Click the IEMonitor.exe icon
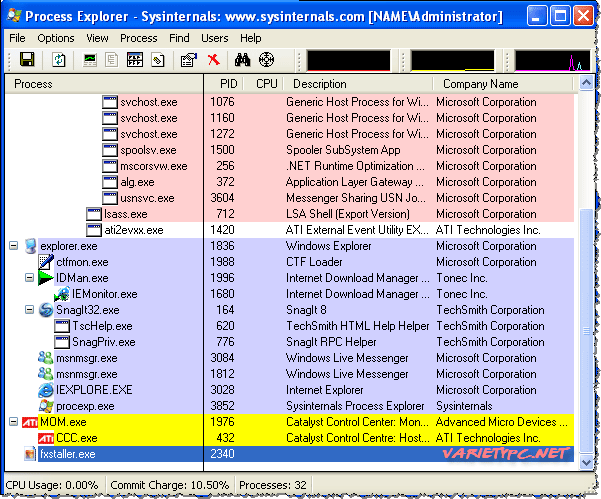The image size is (601, 499). click(x=62, y=294)
